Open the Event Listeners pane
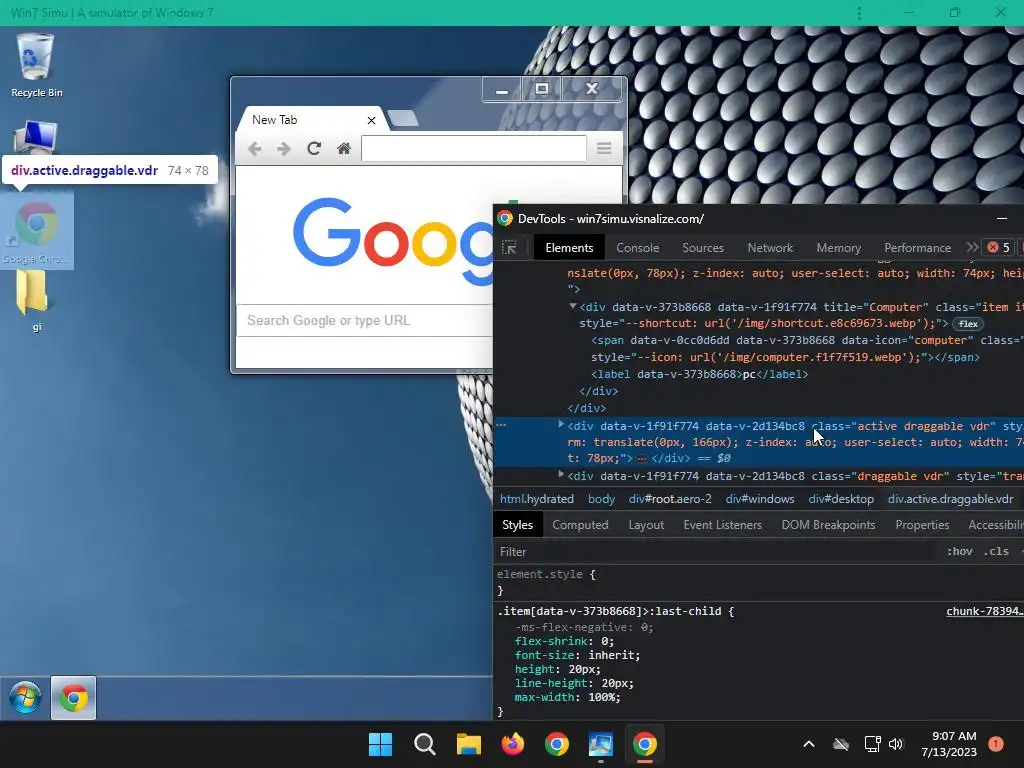The image size is (1024, 768). (x=722, y=525)
